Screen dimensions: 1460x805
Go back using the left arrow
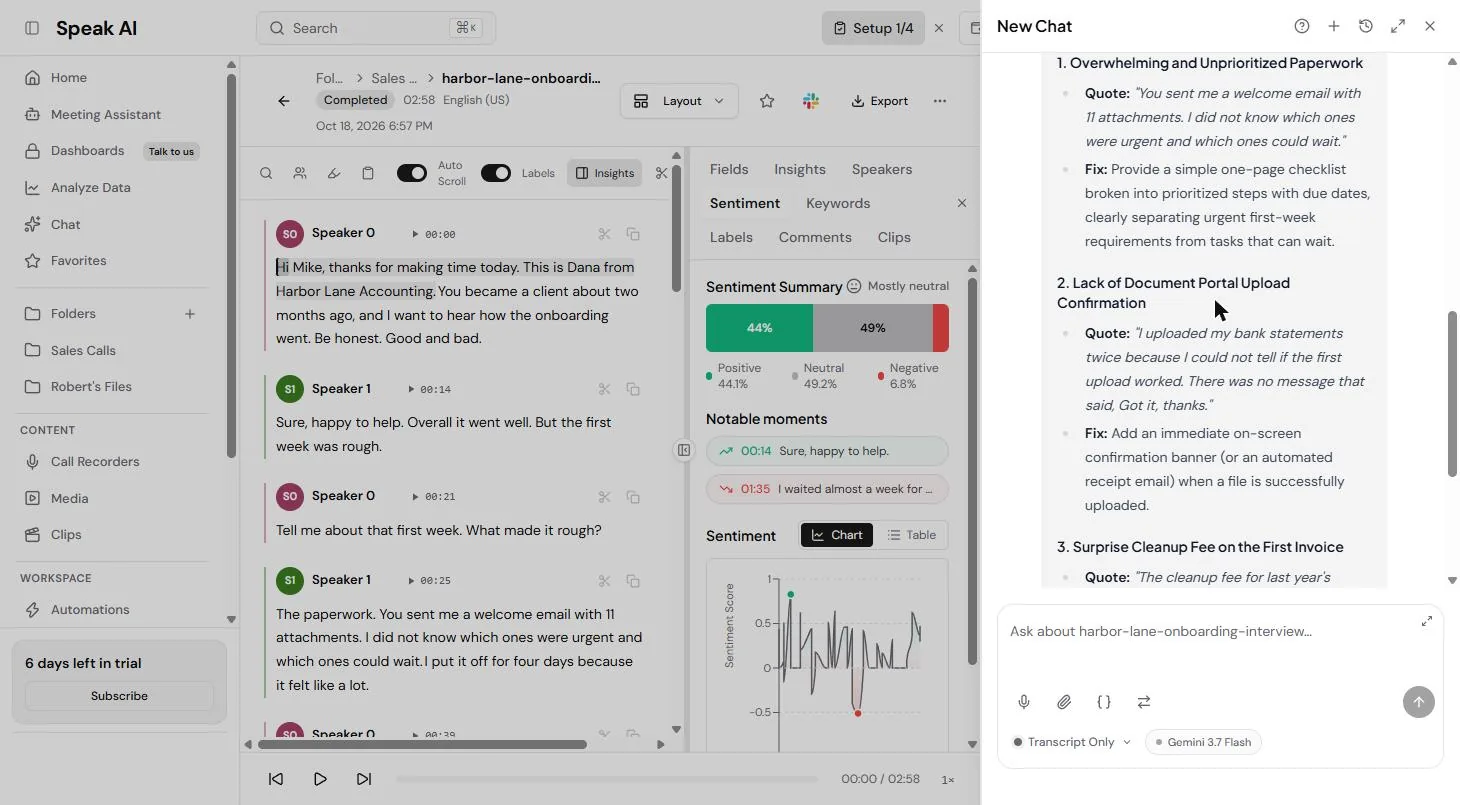tap(284, 101)
